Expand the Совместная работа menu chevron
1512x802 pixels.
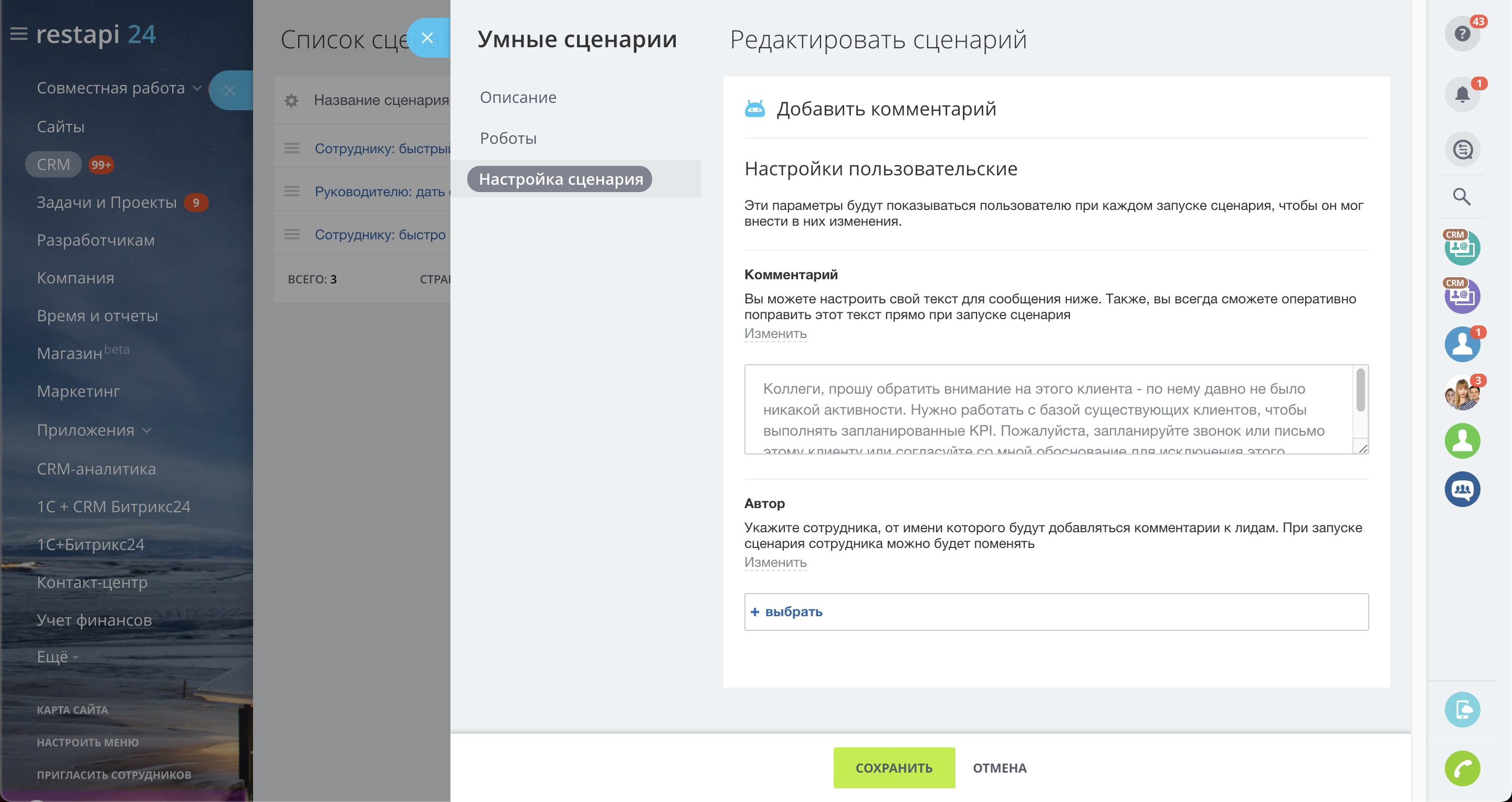(x=197, y=88)
